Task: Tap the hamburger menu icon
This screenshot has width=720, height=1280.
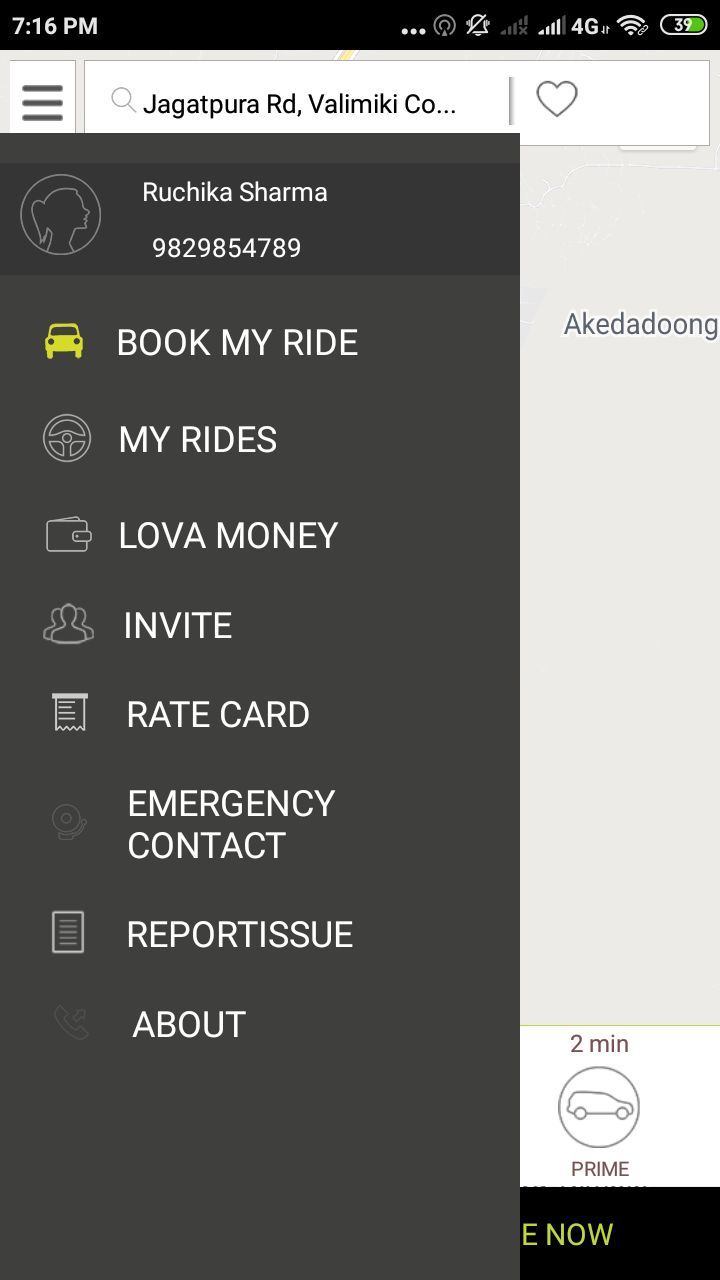Action: click(42, 102)
